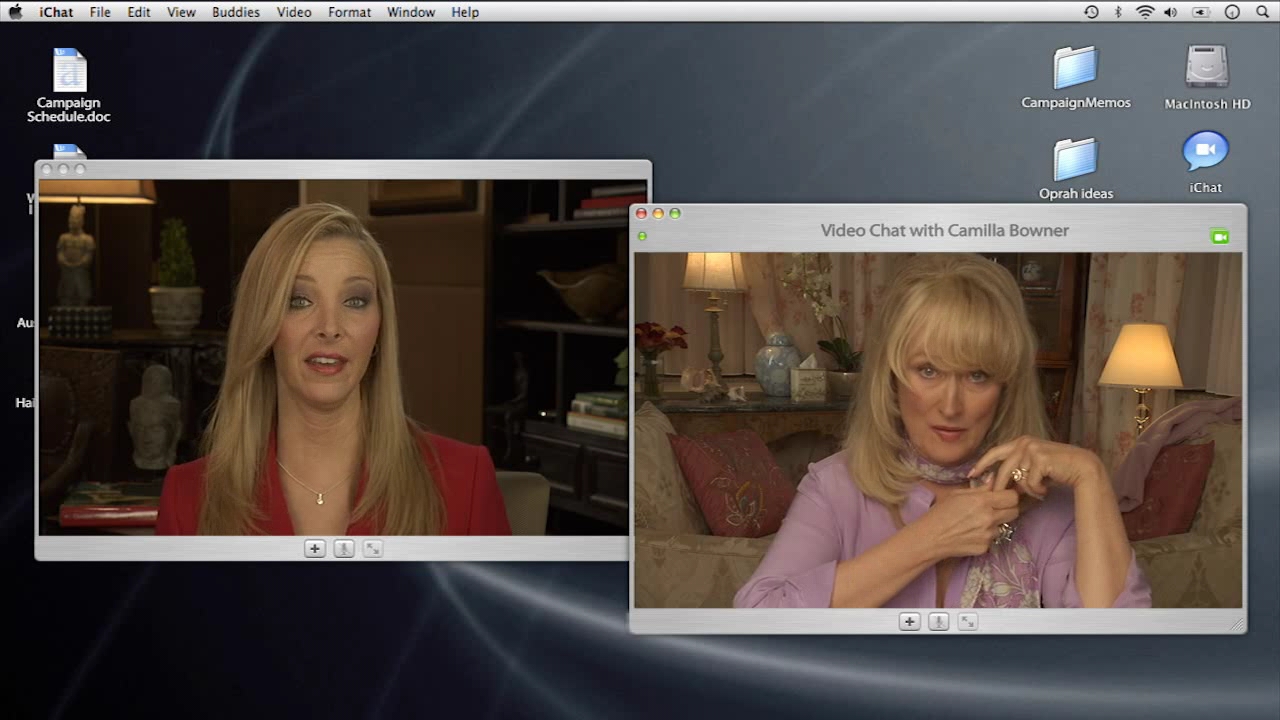Select the iChat desktop icon
Viewport: 1280px width, 720px height.
(x=1205, y=162)
